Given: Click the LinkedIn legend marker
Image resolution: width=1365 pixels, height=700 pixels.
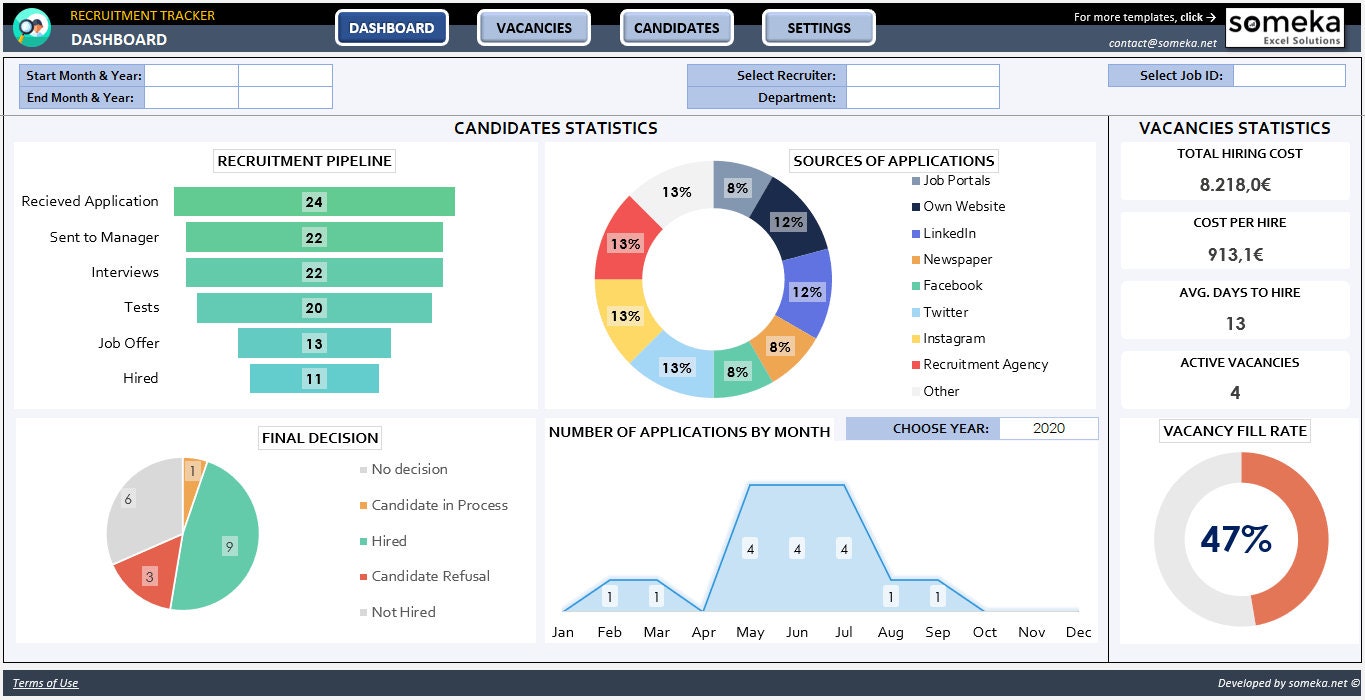Looking at the screenshot, I should point(916,233).
